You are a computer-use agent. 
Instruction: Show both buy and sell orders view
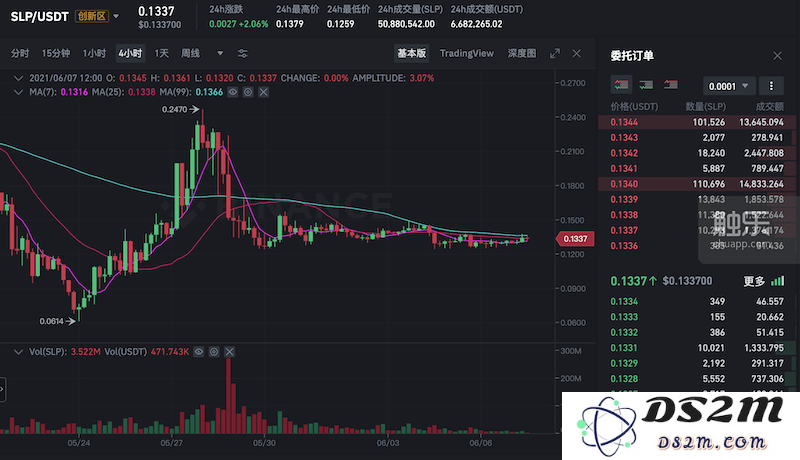[x=621, y=85]
